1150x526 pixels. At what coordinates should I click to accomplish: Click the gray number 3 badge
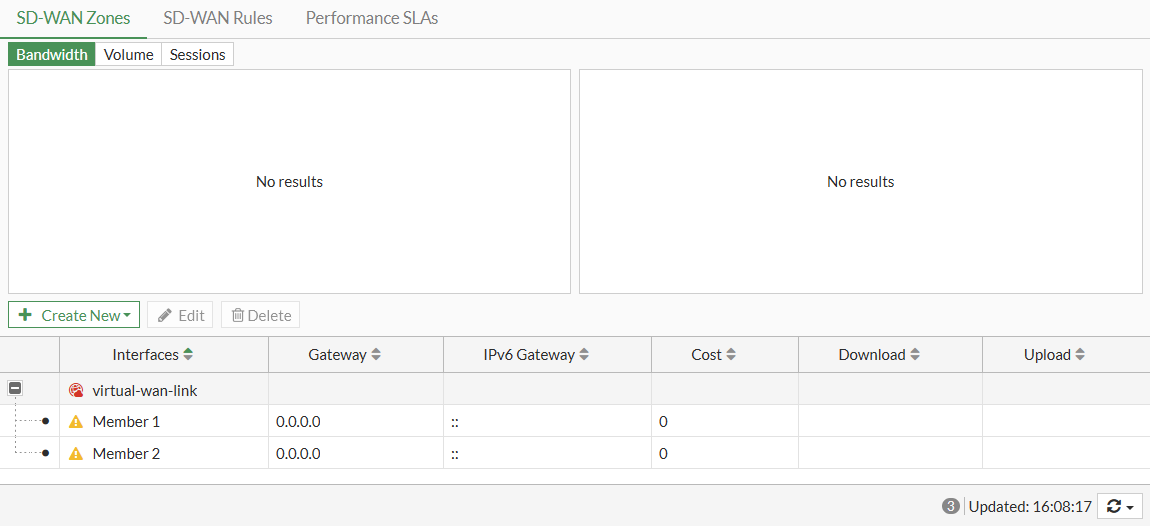[950, 507]
